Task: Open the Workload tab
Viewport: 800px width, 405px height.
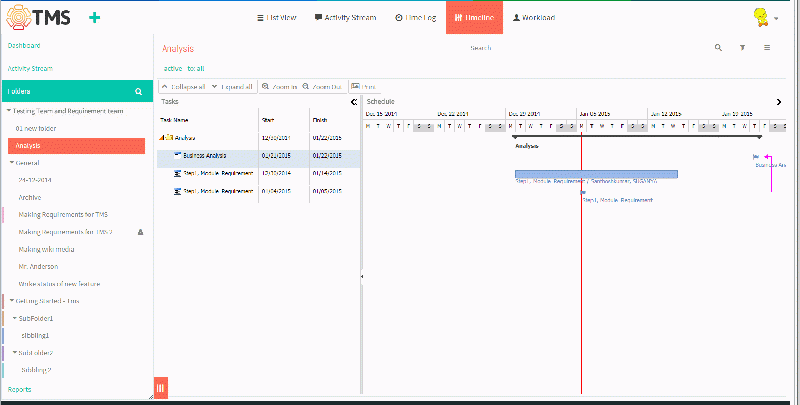Action: click(534, 17)
